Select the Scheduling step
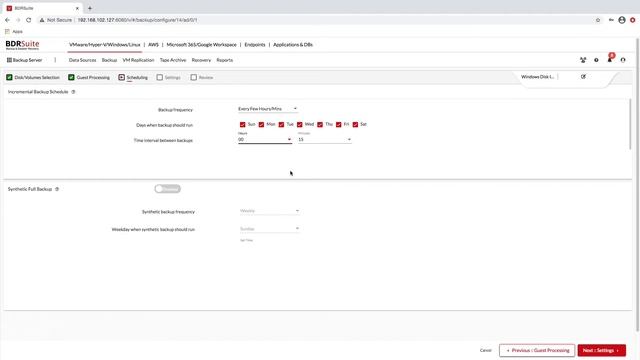Viewport: 640px width, 360px height. (133, 77)
